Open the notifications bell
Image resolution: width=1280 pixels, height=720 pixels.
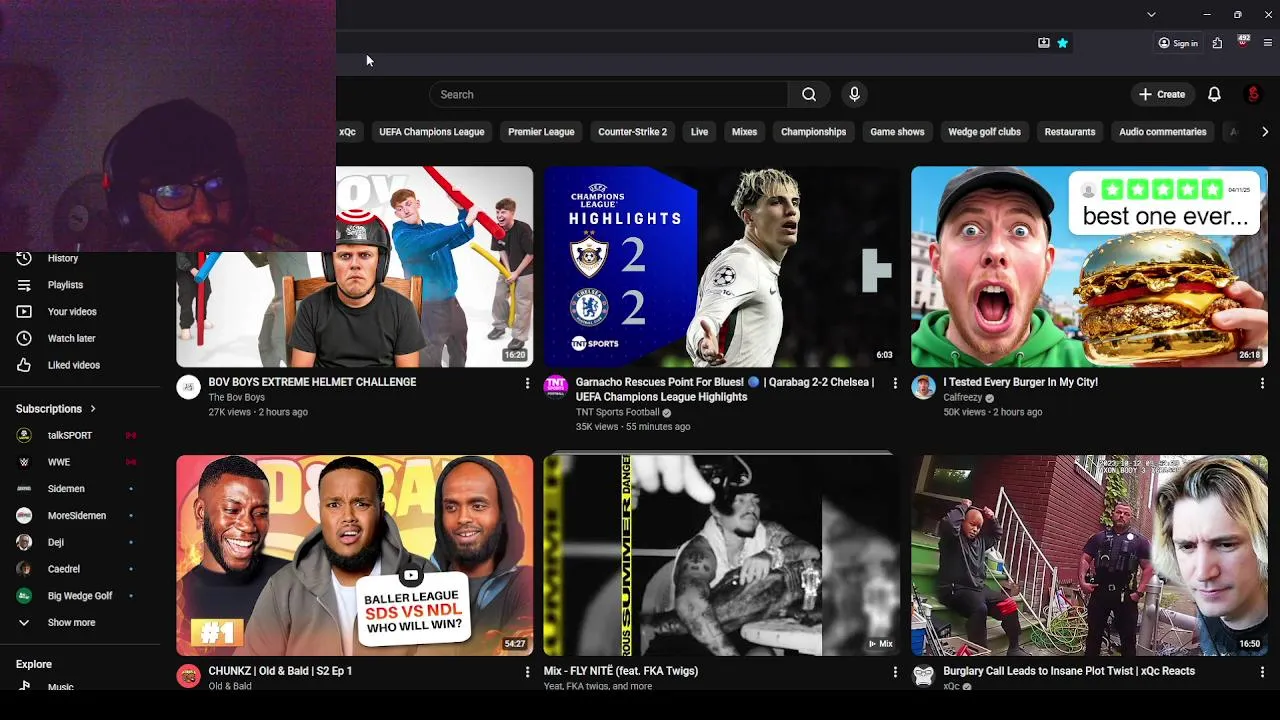pyautogui.click(x=1214, y=94)
